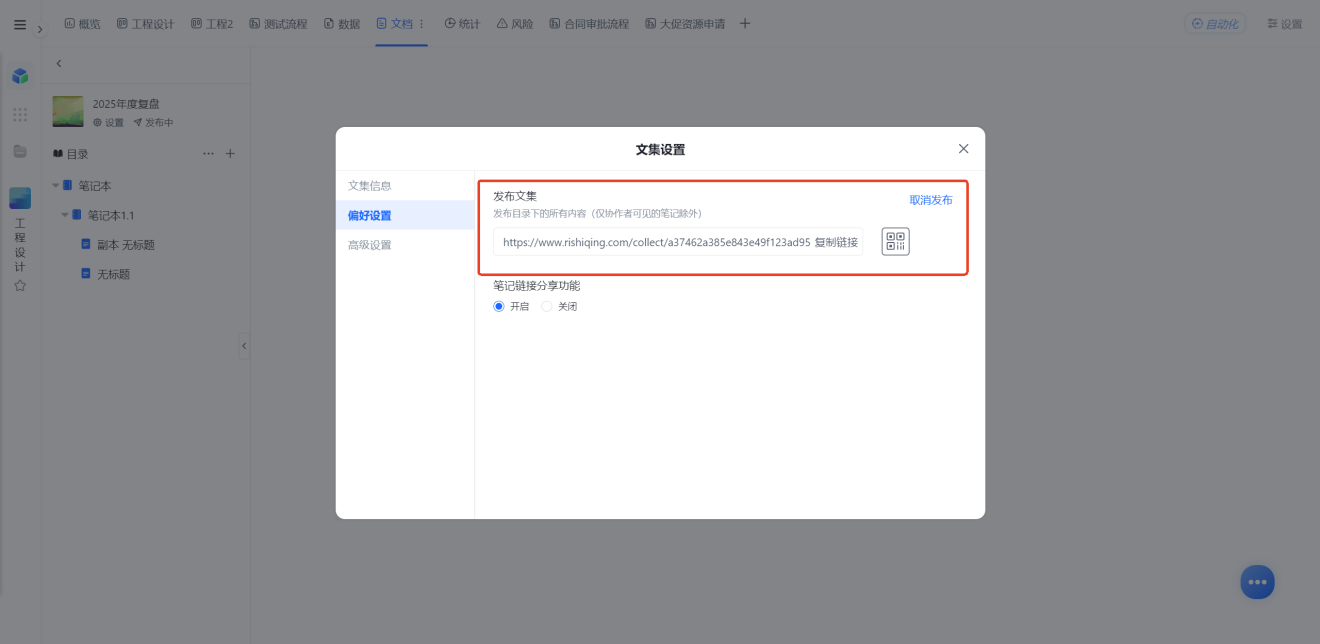The image size is (1320, 644).
Task: Add new item to 目录 with plus
Action: coord(230,154)
